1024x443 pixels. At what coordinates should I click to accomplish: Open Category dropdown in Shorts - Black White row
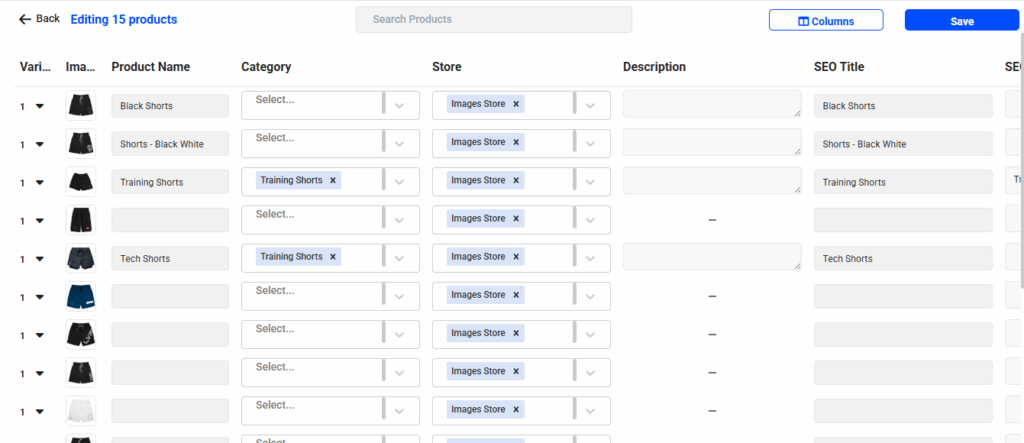(x=399, y=144)
